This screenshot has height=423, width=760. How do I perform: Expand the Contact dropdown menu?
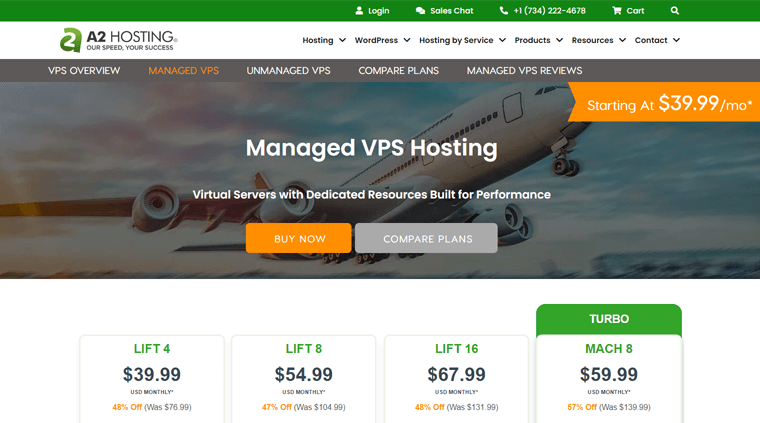tap(657, 40)
